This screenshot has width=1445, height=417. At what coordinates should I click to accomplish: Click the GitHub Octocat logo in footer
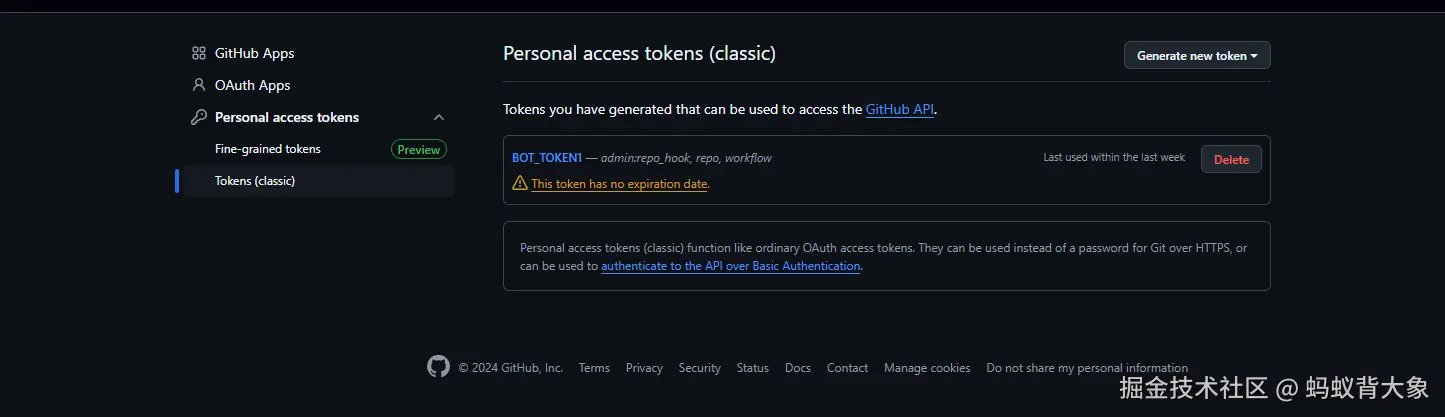click(438, 367)
